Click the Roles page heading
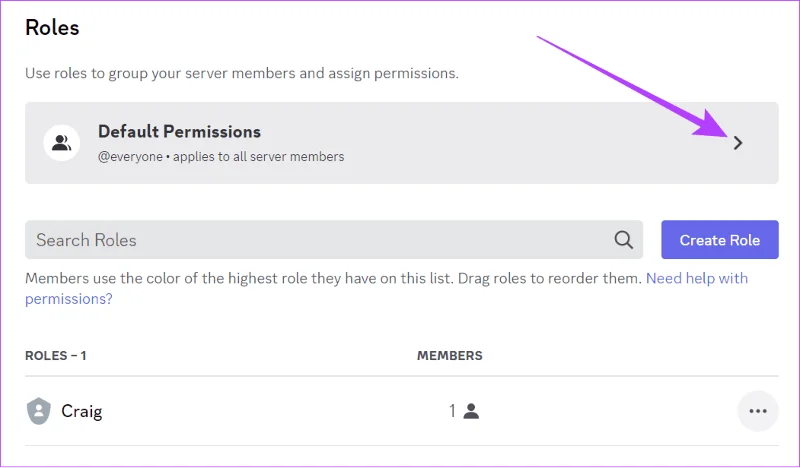Image resolution: width=800 pixels, height=468 pixels. 52,28
